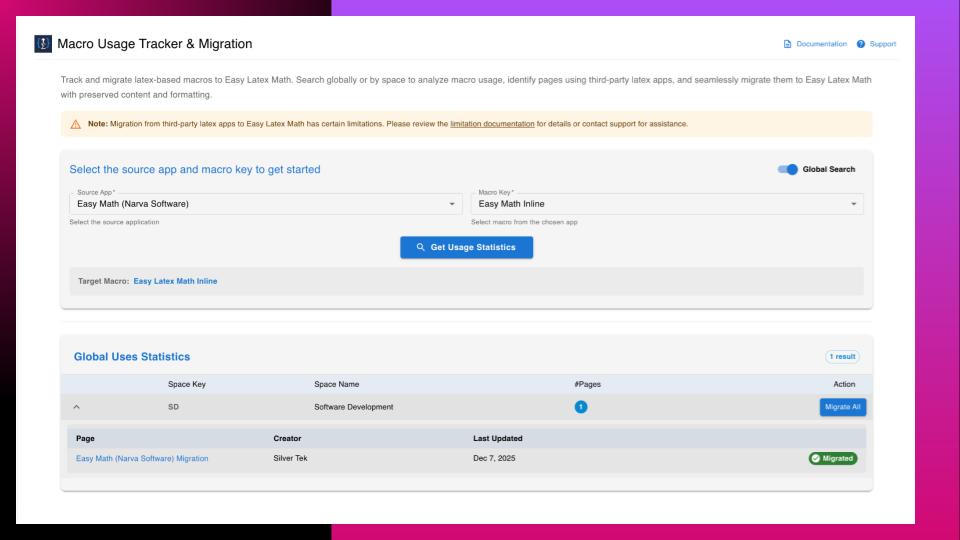Click the #Pages column header
The height and width of the screenshot is (540, 960).
588,384
